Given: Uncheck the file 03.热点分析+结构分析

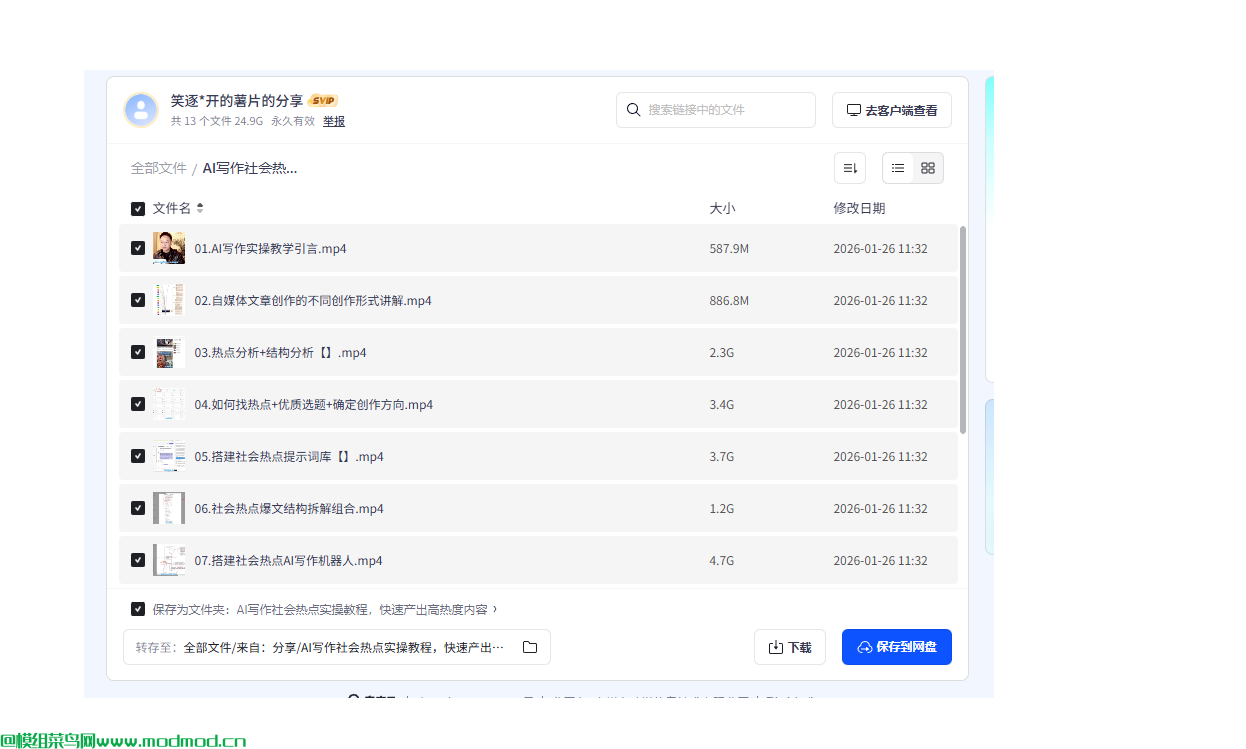Looking at the screenshot, I should coord(138,352).
